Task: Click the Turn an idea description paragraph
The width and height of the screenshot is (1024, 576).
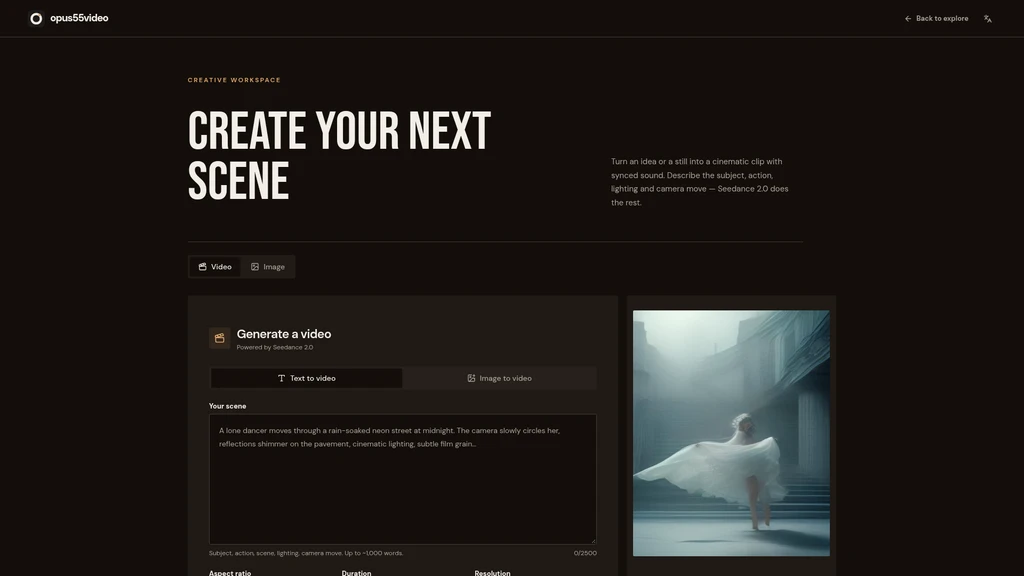Action: click(699, 182)
